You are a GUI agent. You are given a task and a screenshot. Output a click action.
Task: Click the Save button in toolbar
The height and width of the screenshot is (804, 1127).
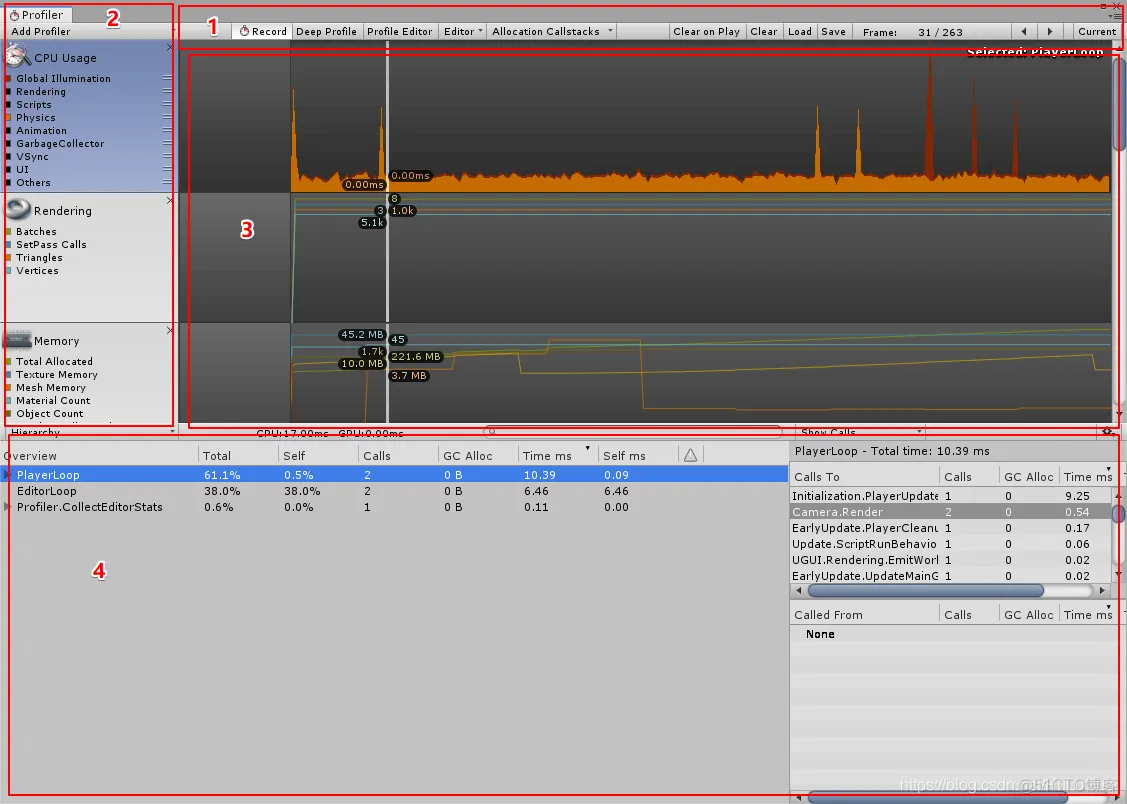(x=834, y=32)
